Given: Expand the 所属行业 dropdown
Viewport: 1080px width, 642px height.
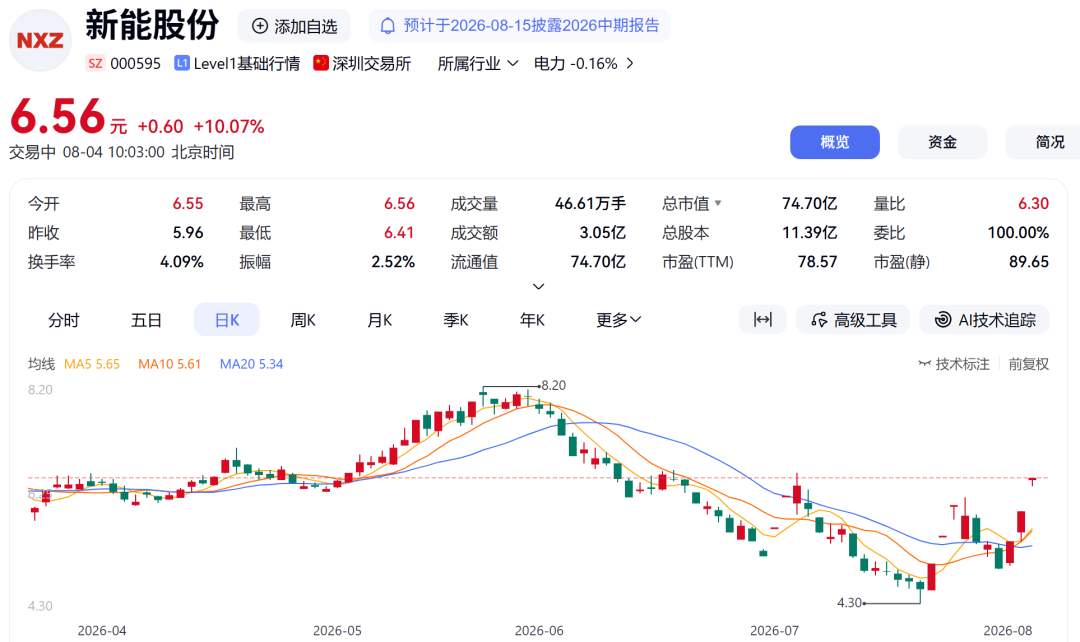Looking at the screenshot, I should [477, 63].
